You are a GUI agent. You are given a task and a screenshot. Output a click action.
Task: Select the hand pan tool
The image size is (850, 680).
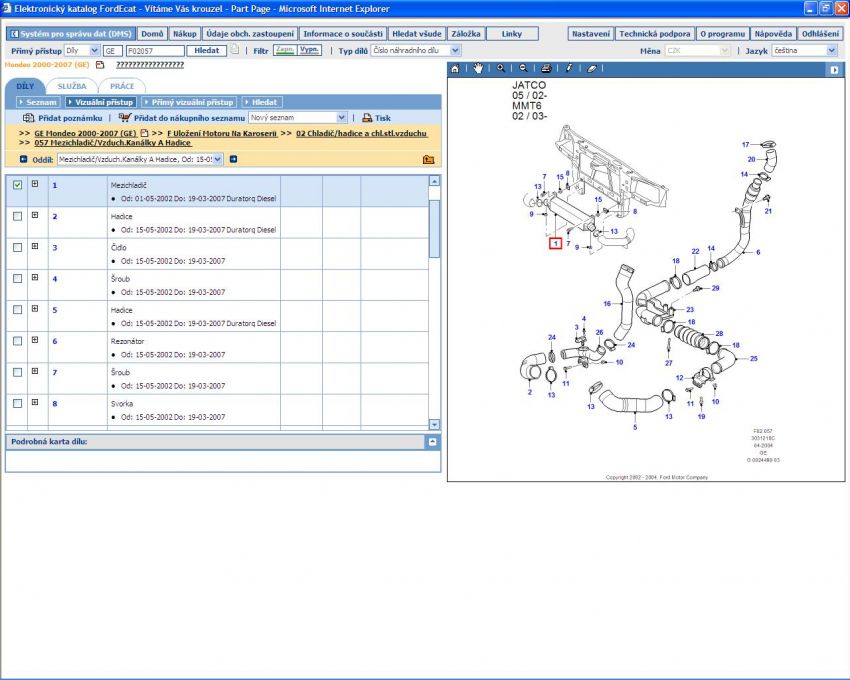click(x=478, y=68)
